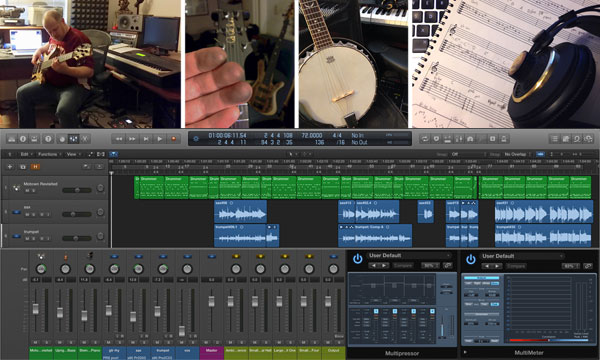Click the red Record button
Screen dimensions: 600x360
[x=173, y=139]
